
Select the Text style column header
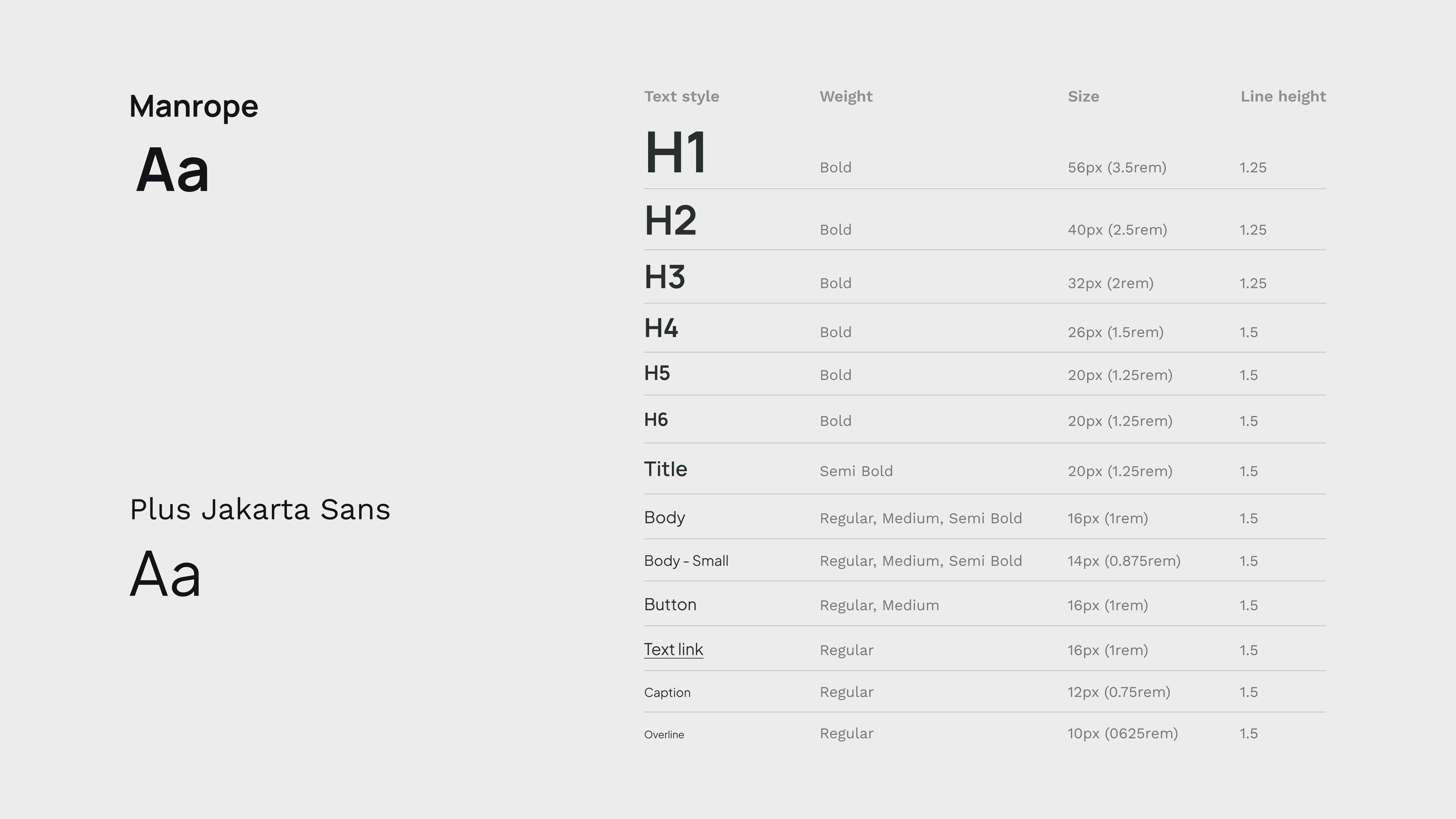pos(682,97)
